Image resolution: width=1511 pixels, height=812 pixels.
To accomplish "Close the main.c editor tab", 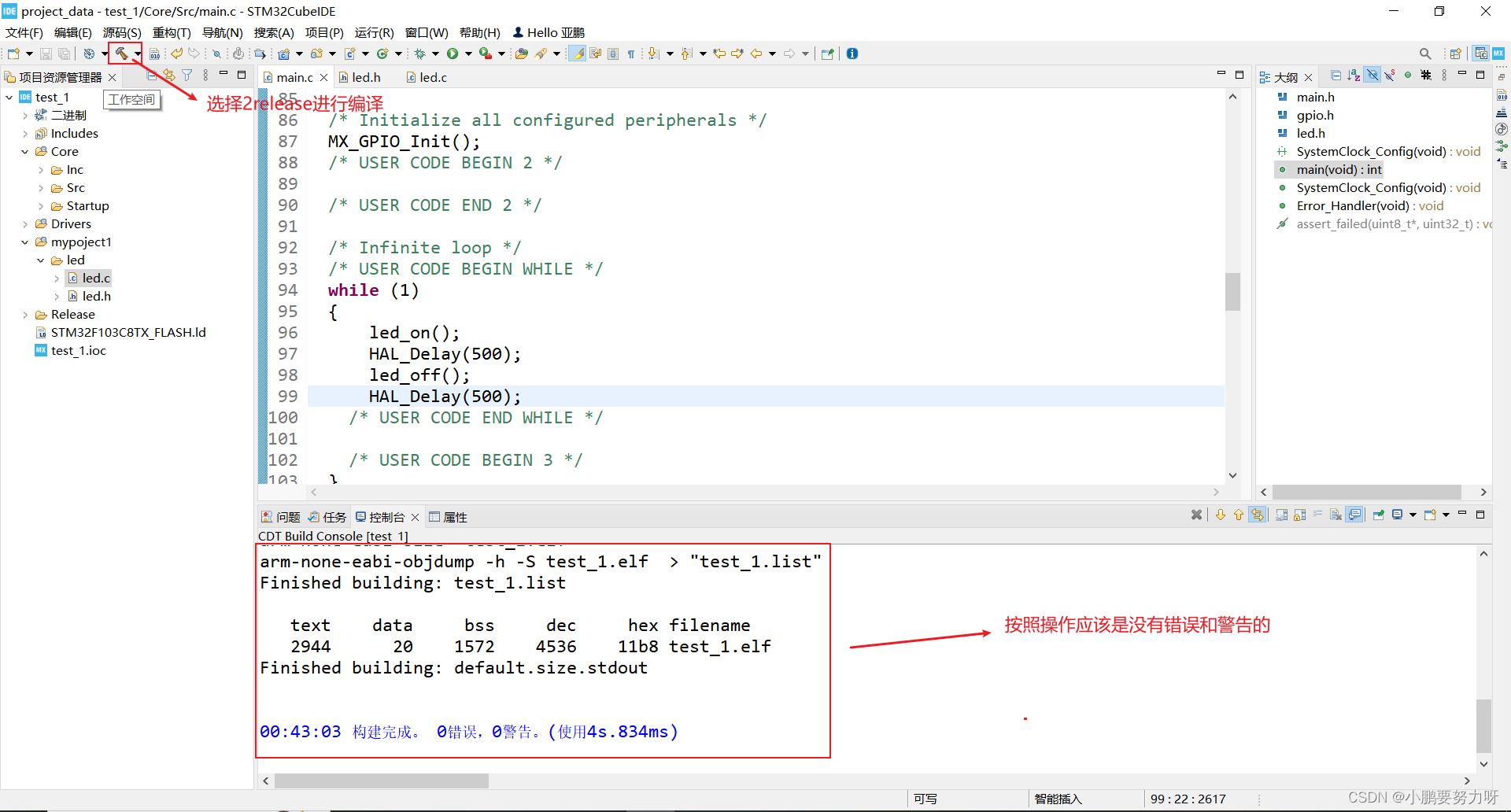I will click(323, 77).
